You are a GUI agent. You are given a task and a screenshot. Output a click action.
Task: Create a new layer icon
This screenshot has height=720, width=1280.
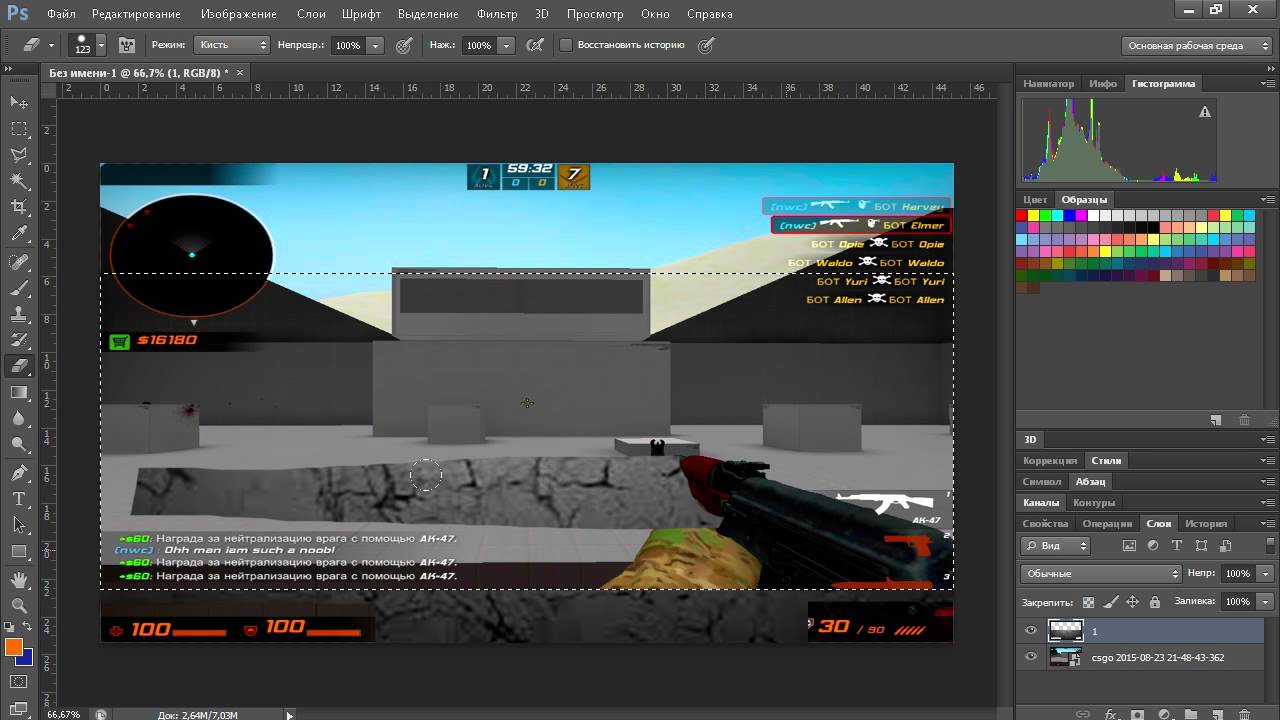[1217, 714]
